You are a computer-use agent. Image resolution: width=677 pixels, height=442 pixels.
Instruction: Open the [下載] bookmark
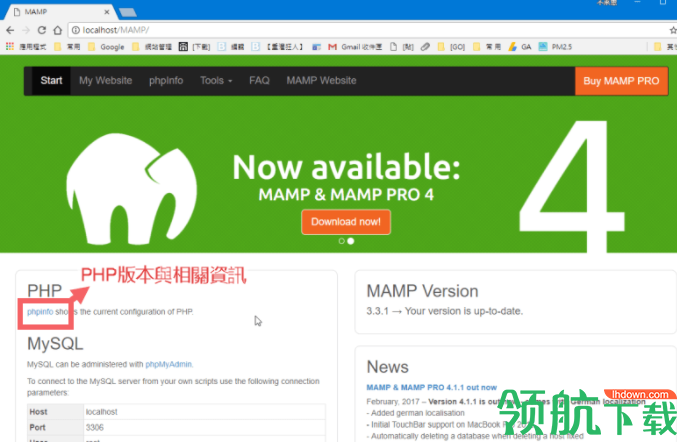(195, 47)
